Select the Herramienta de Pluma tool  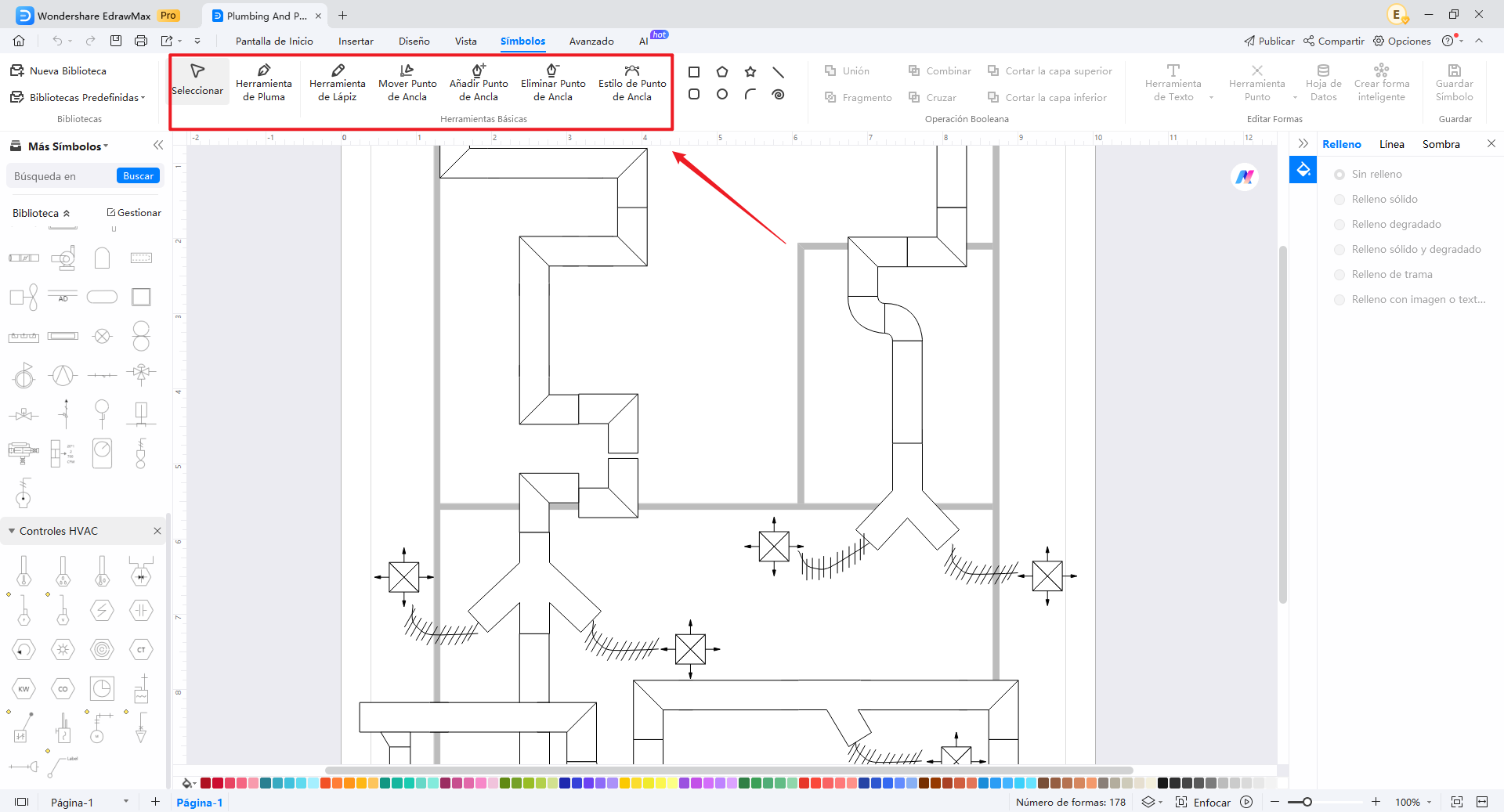click(263, 82)
